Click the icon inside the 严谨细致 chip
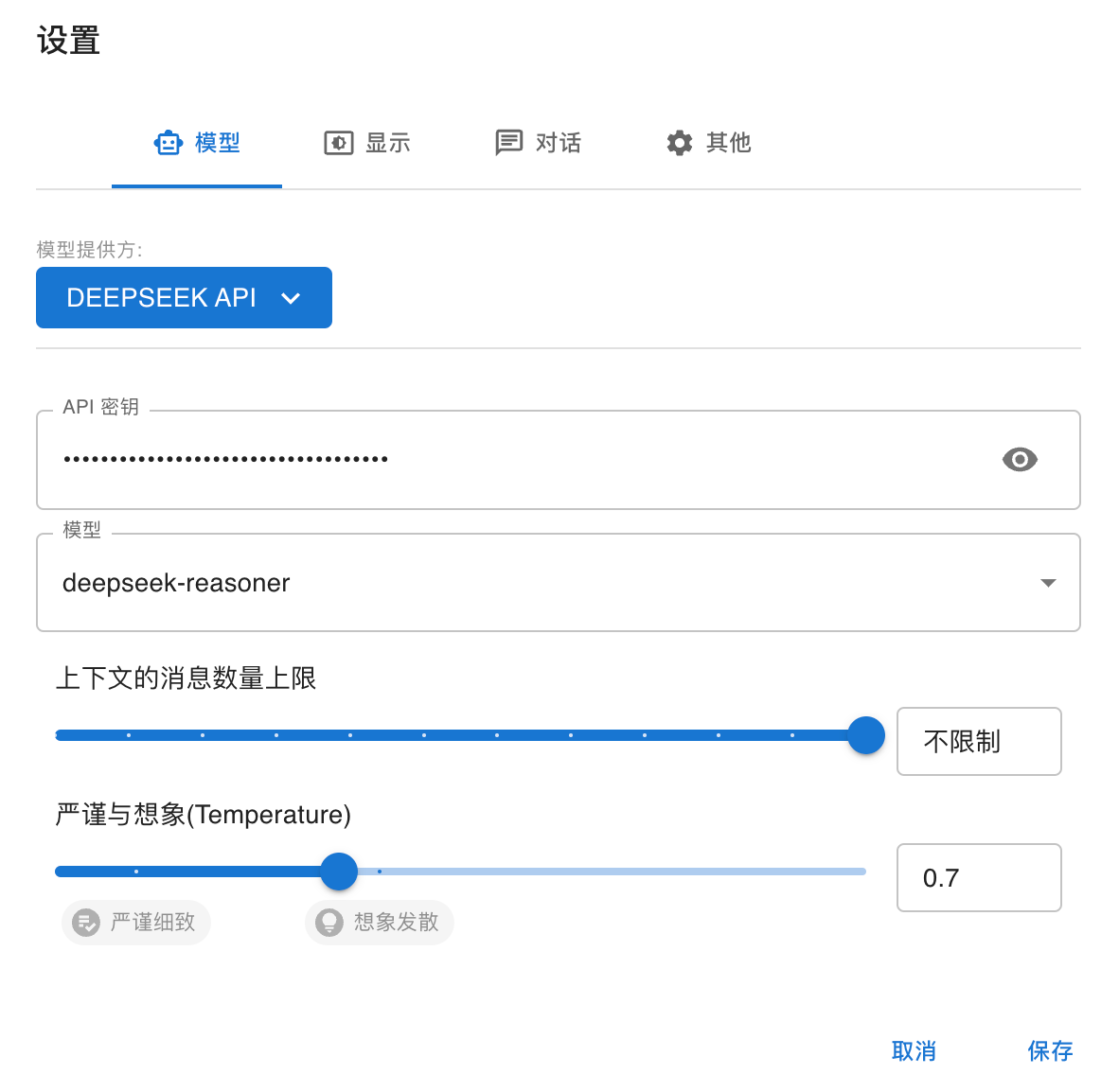The image size is (1119, 1092). click(x=86, y=922)
